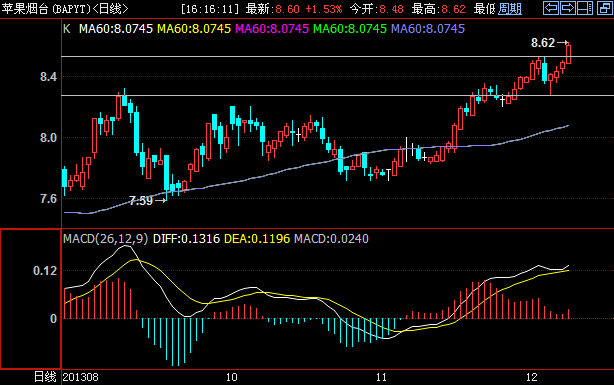Click the 12 month axis marker
Image resolution: width=614 pixels, height=385 pixels.
click(532, 377)
